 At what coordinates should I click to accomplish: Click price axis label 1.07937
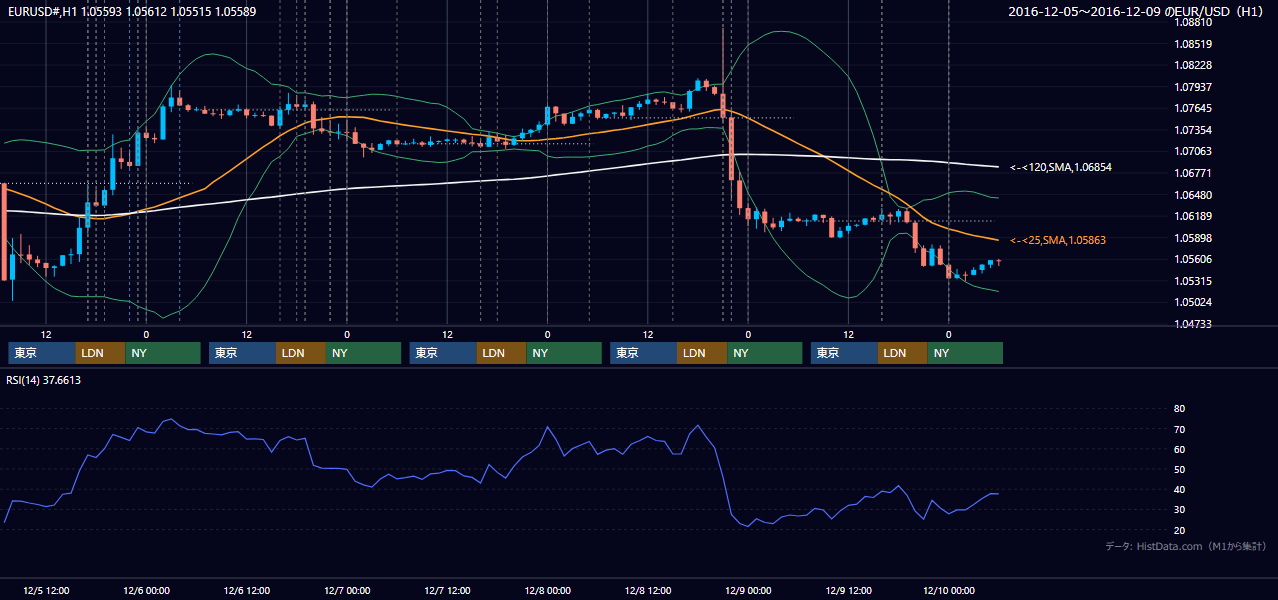[1193, 87]
